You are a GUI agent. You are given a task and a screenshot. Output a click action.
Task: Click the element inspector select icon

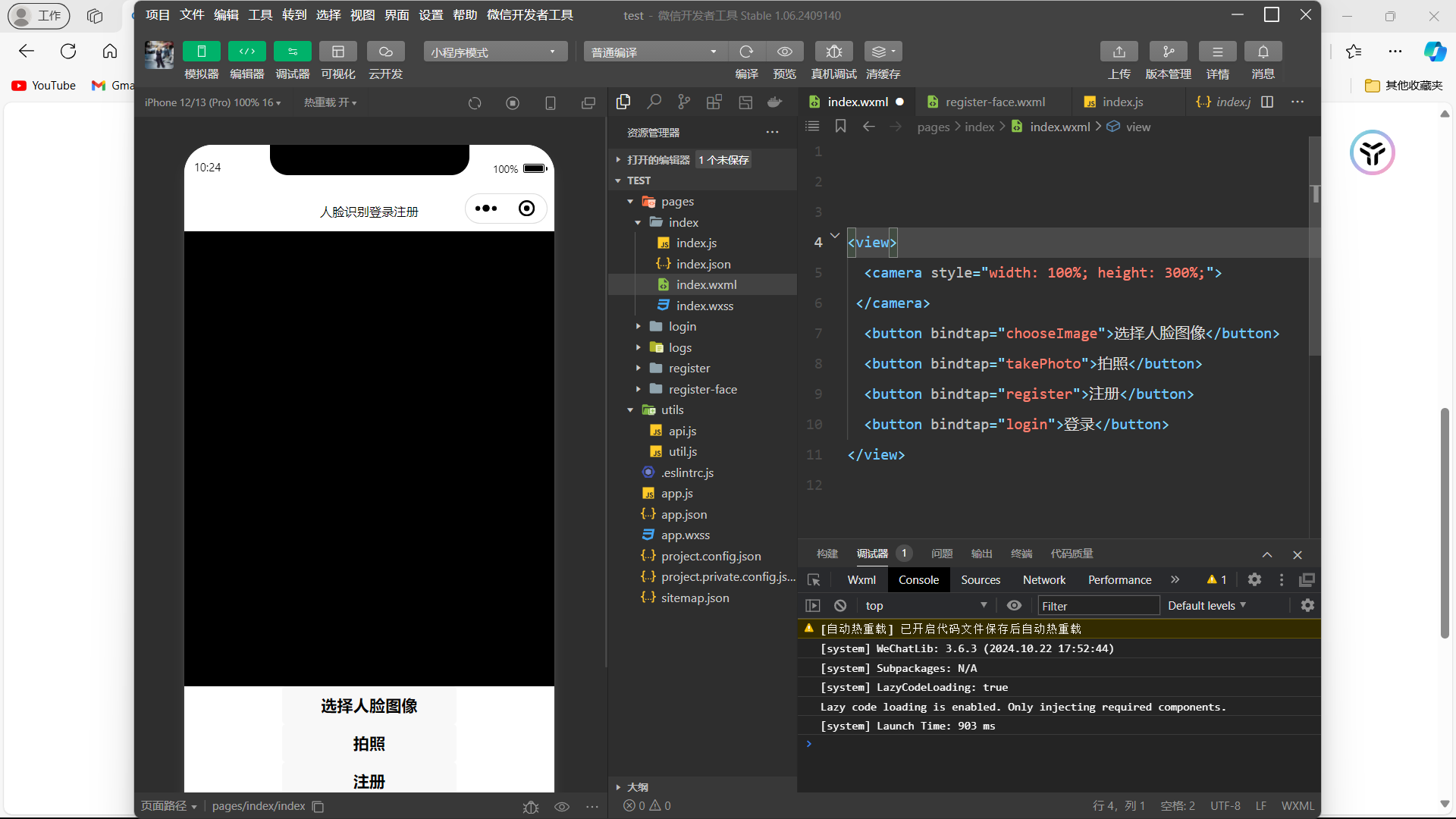click(814, 580)
